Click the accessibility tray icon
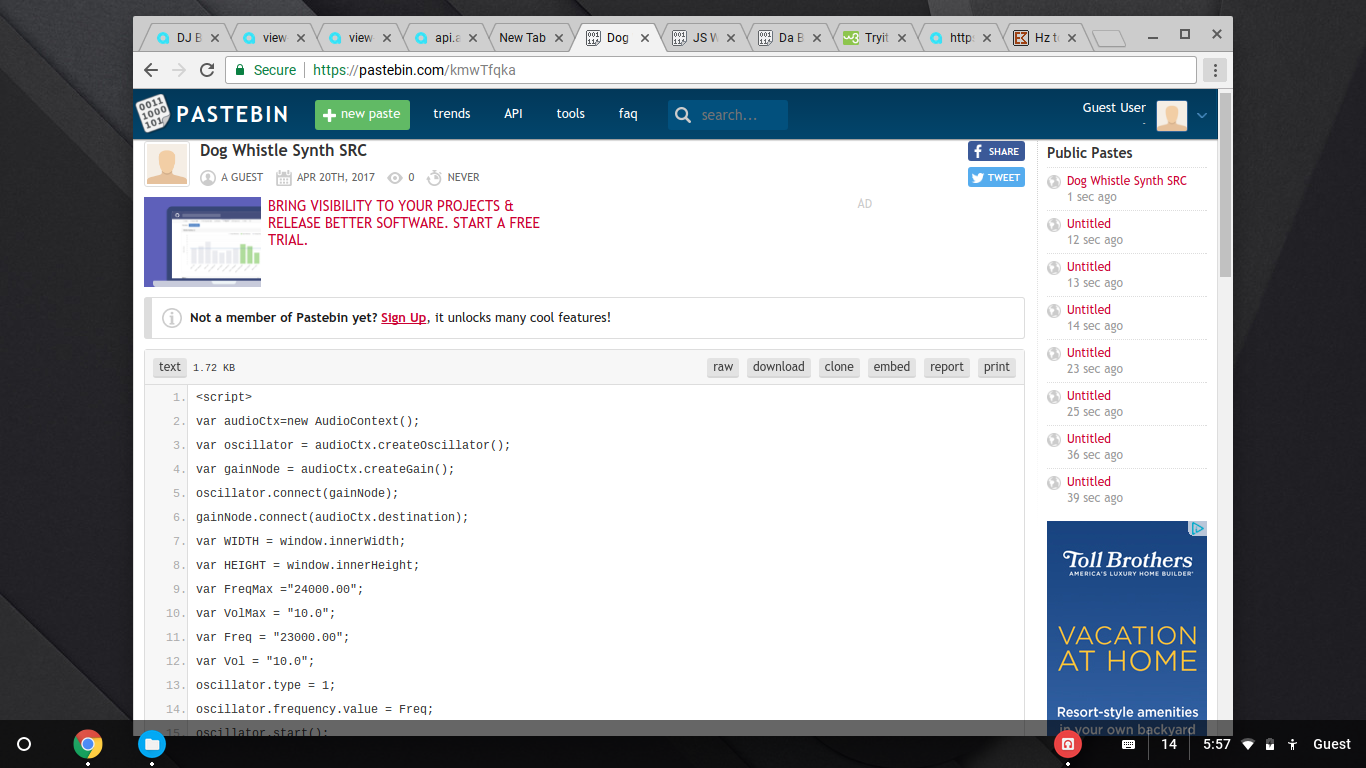Viewport: 1366px width, 768px height. pos(1293,744)
